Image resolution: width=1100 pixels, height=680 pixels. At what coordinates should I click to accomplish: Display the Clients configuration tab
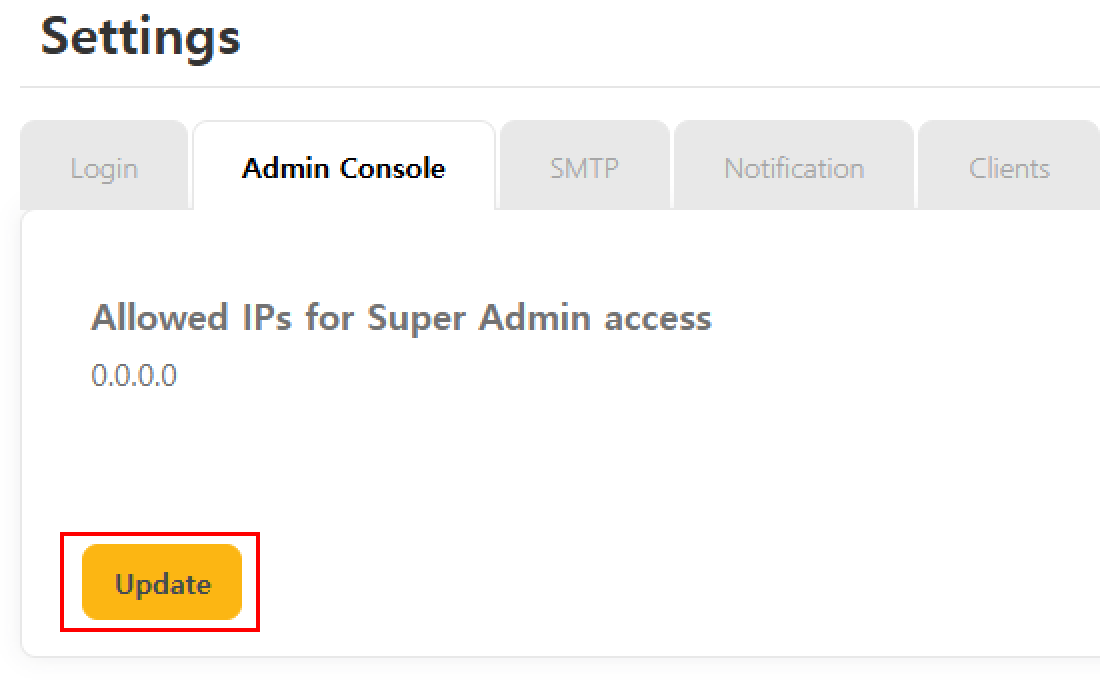(1008, 168)
